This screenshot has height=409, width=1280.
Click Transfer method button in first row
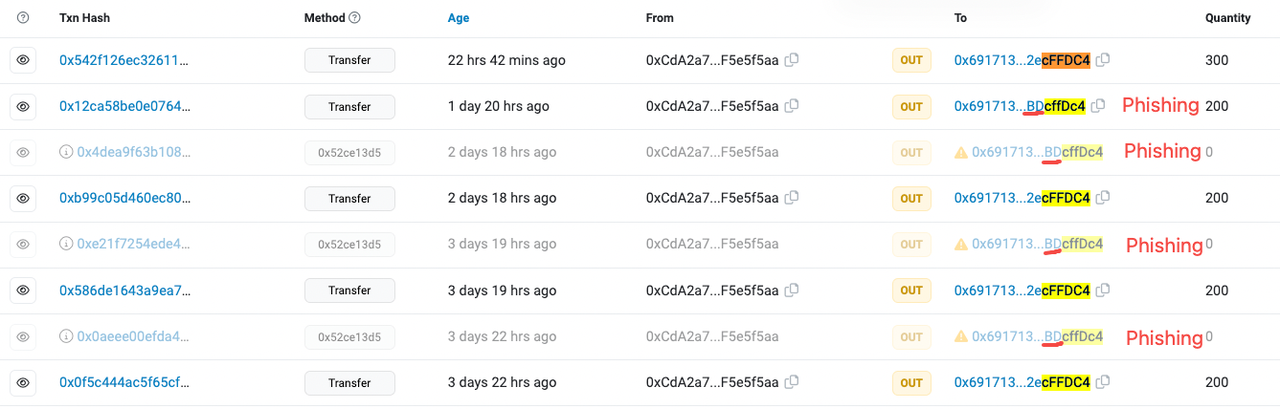[349, 60]
